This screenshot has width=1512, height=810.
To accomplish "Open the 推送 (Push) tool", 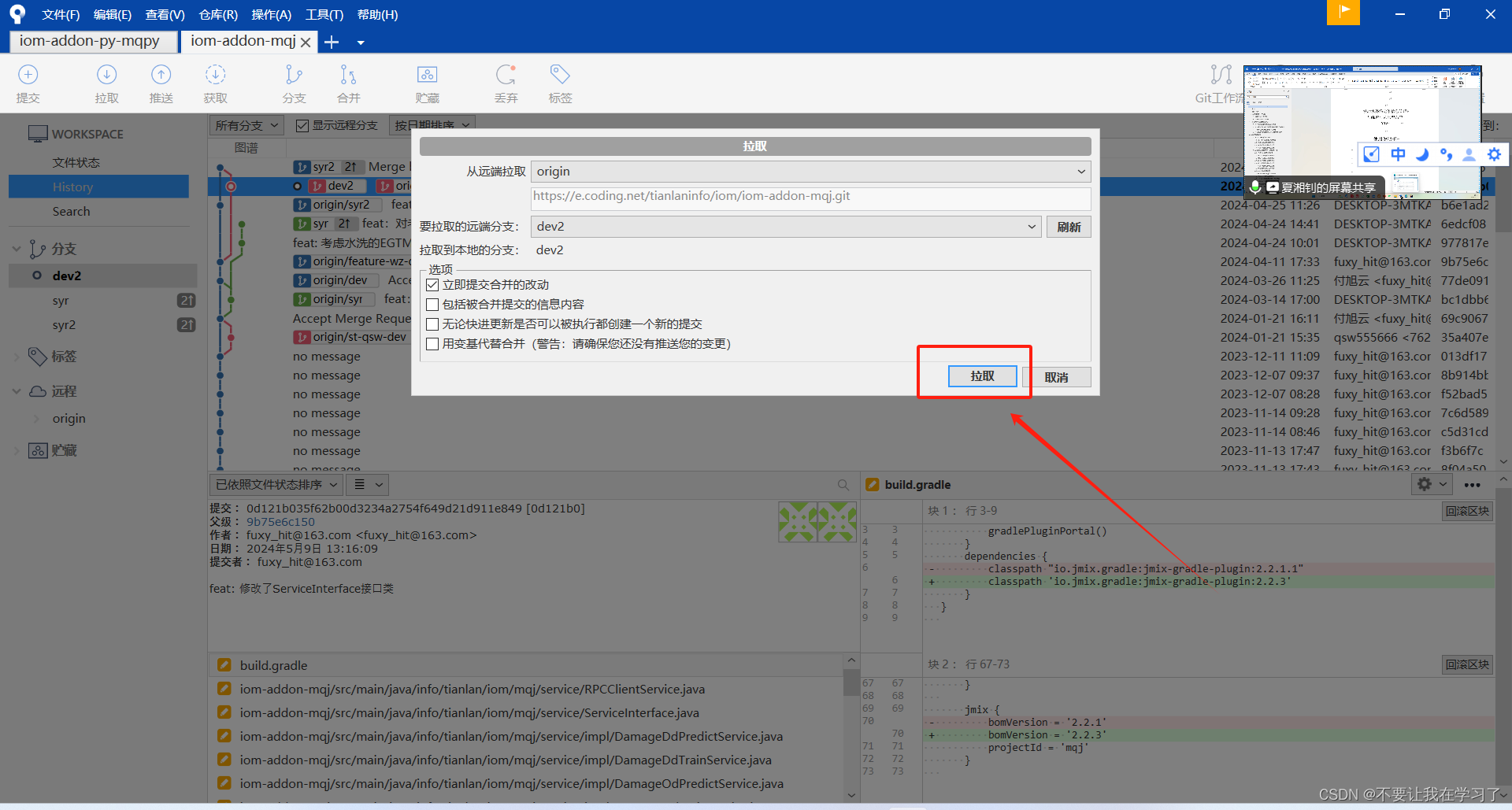I will (161, 83).
